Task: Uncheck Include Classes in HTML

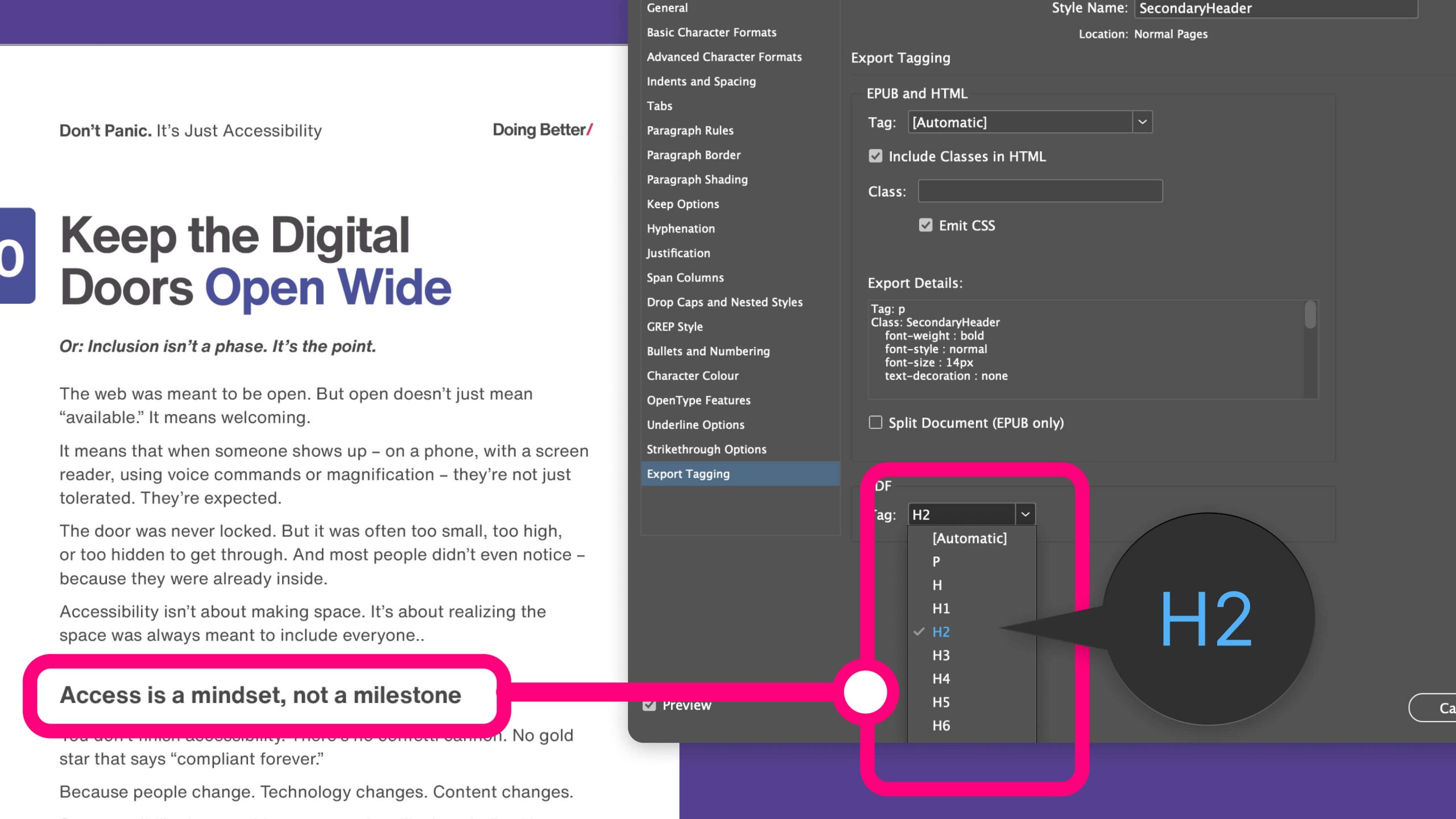Action: pyautogui.click(x=875, y=156)
